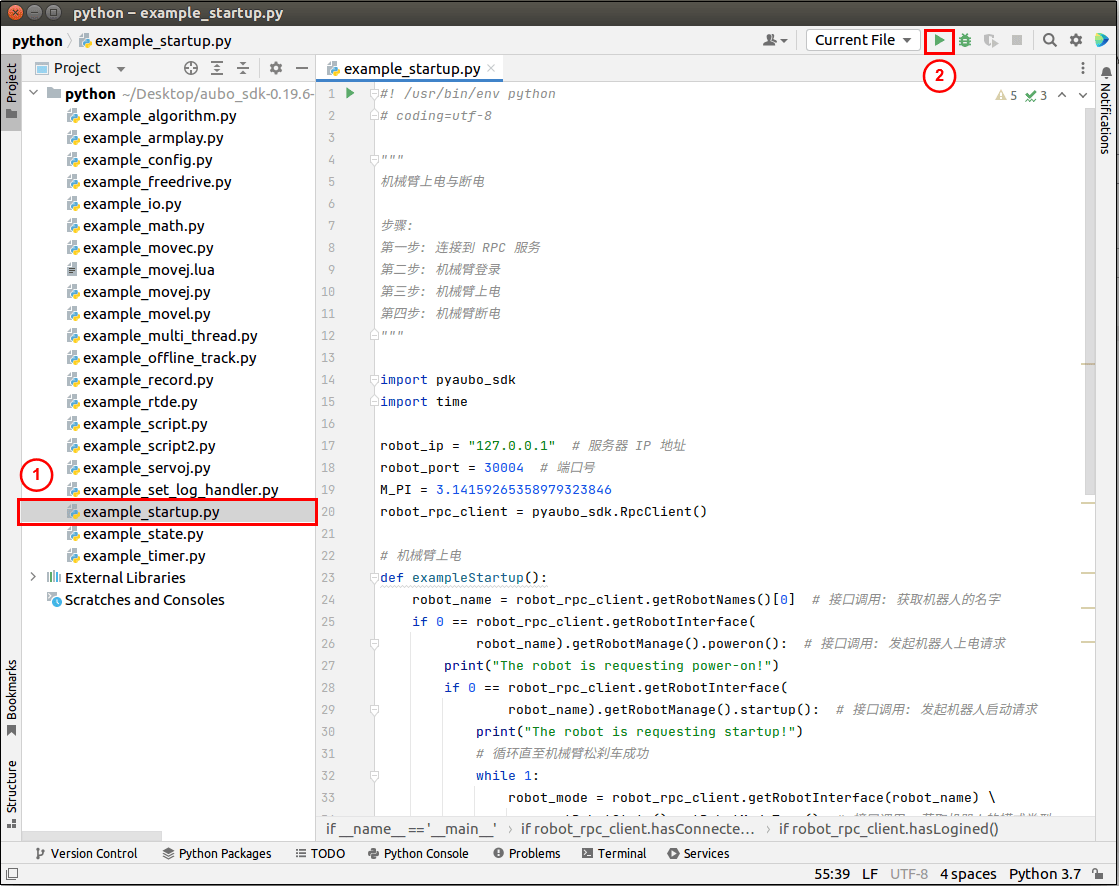Select example_timer.py file
Screen dimensions: 1119x886
click(144, 556)
